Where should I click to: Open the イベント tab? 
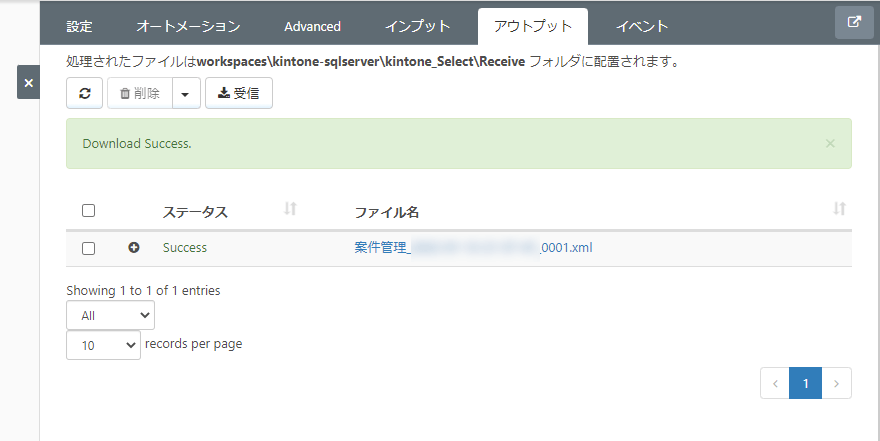pos(642,26)
